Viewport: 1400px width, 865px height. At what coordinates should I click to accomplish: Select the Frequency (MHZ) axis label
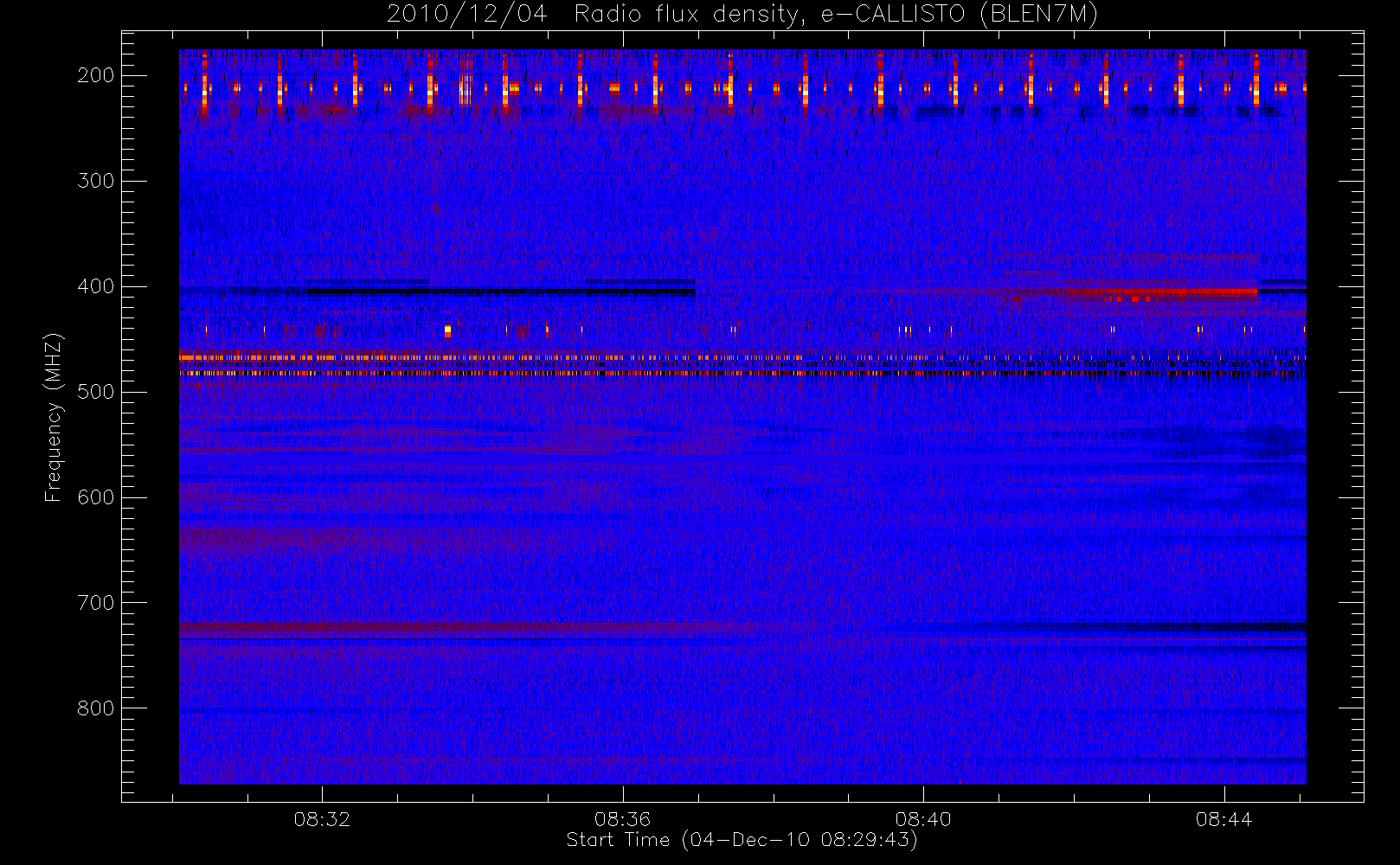pyautogui.click(x=54, y=418)
